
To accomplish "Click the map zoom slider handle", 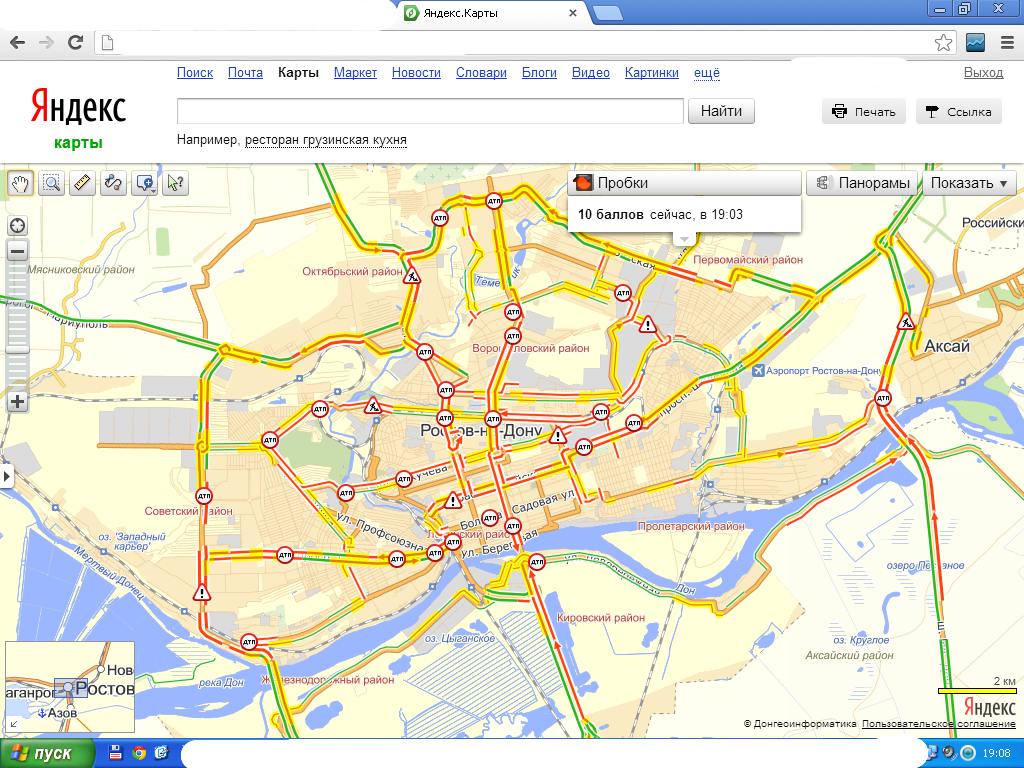I will click(18, 350).
